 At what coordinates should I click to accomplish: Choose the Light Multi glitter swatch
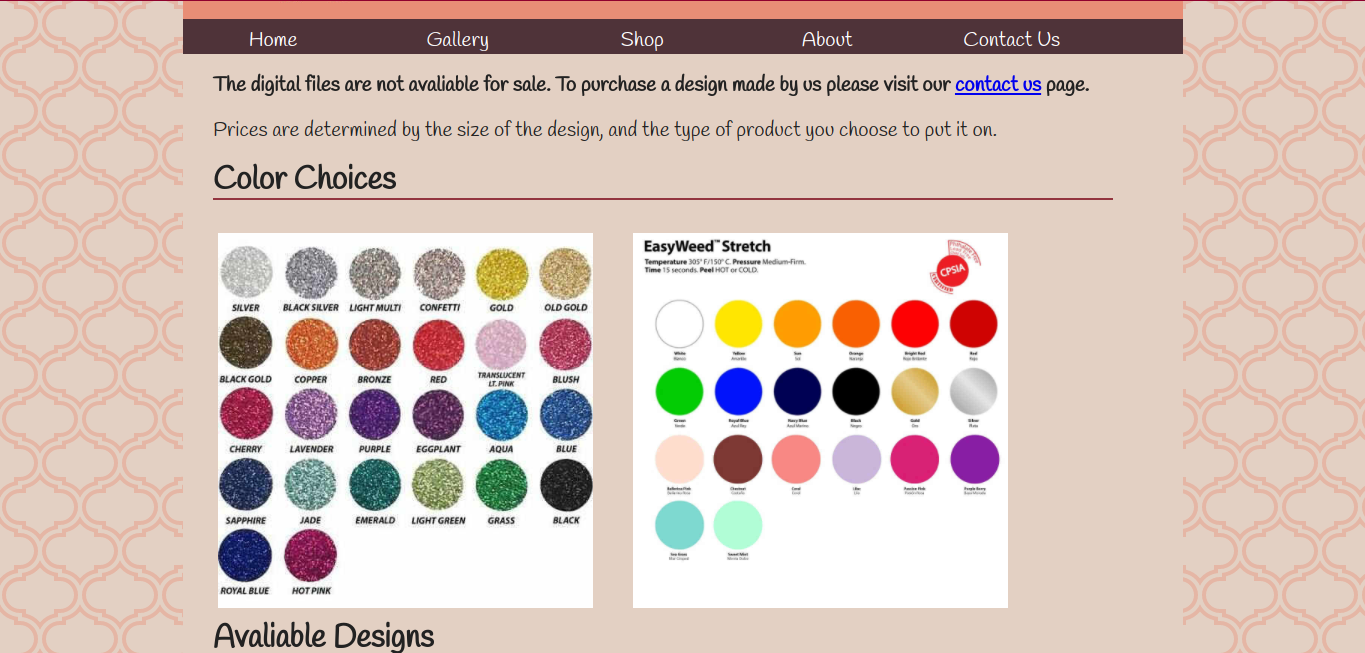click(375, 272)
